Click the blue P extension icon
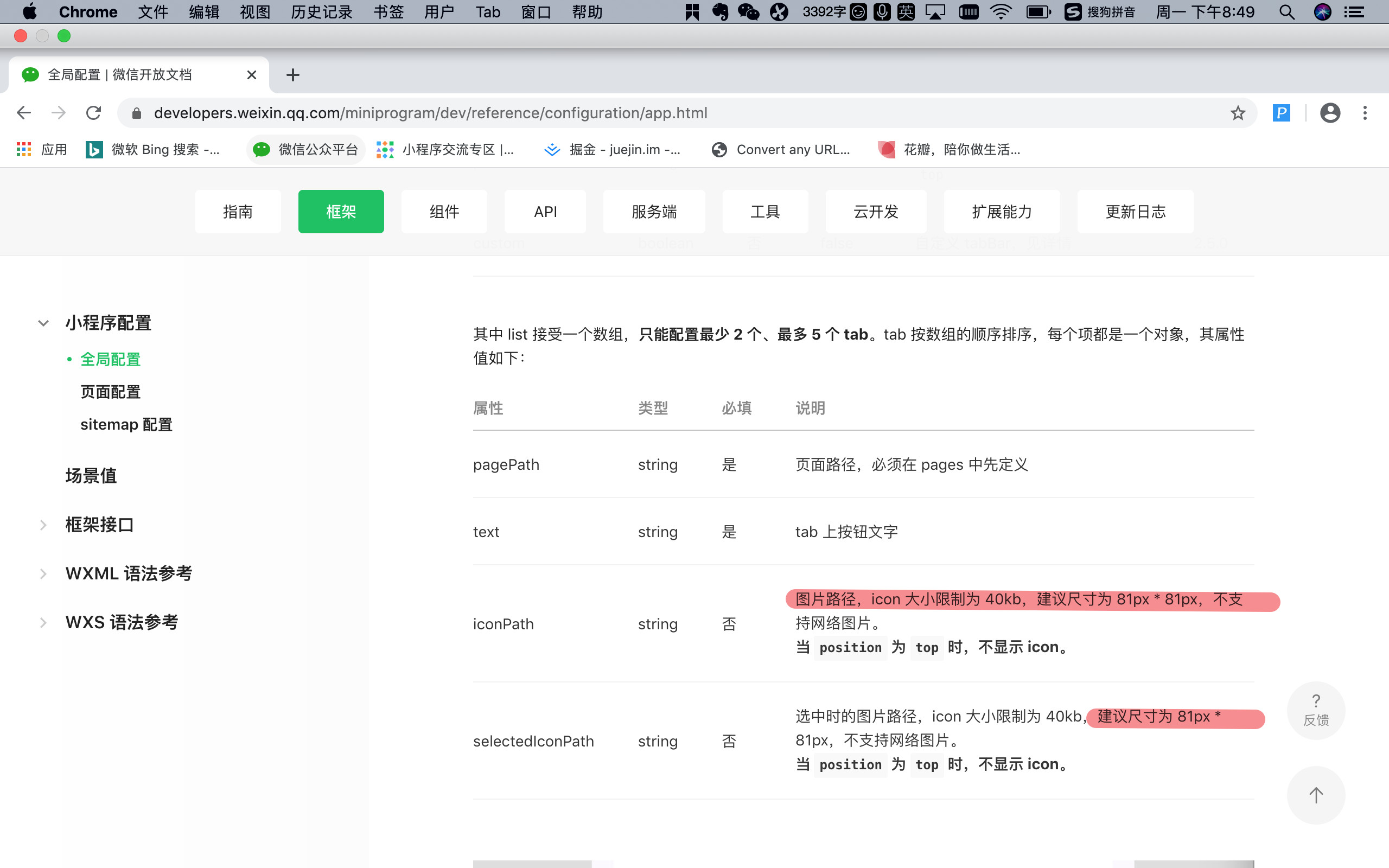This screenshot has height=868, width=1389. coord(1281,113)
